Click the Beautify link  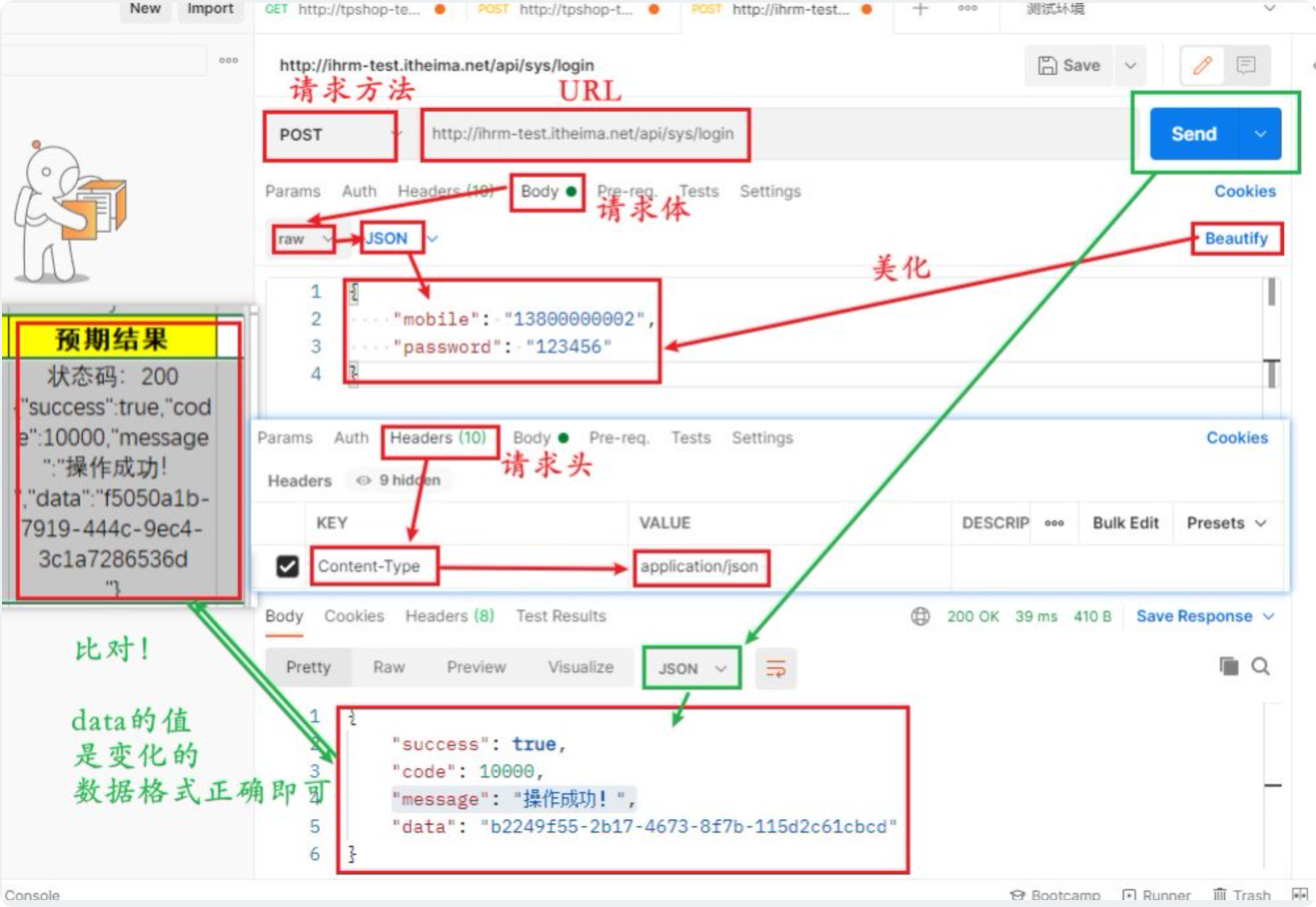pyautogui.click(x=1236, y=239)
